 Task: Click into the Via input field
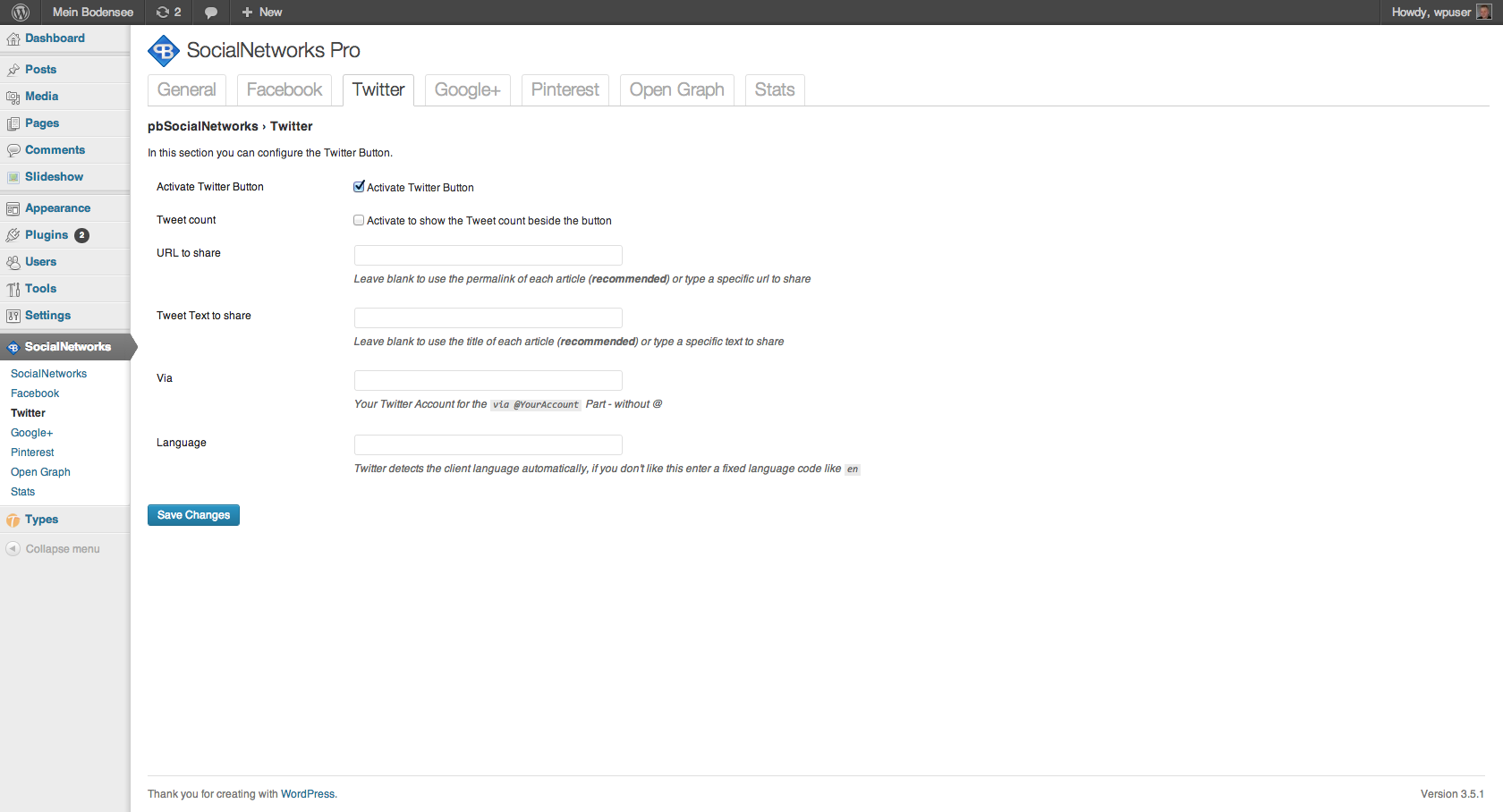[488, 381]
